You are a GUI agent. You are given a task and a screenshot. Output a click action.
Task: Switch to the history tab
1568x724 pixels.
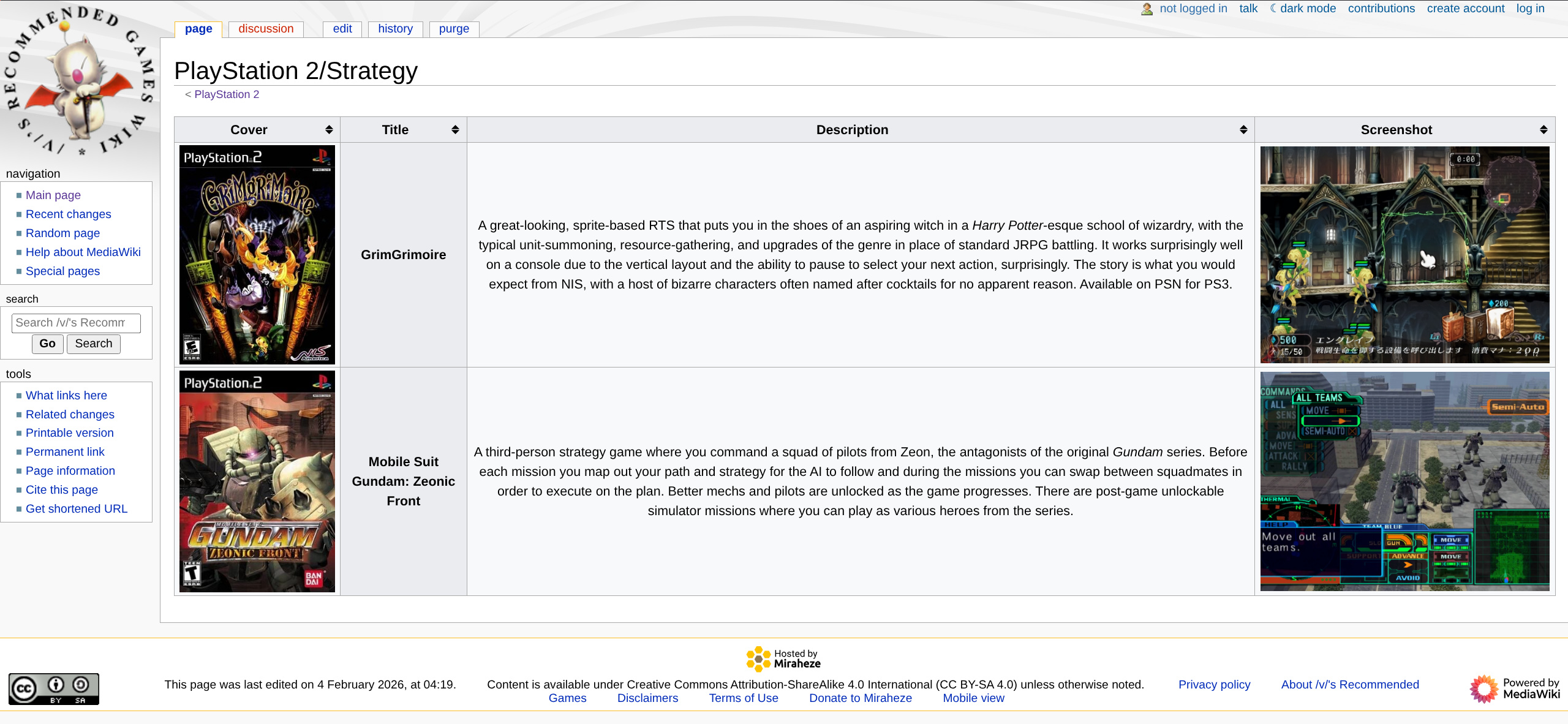(x=395, y=29)
